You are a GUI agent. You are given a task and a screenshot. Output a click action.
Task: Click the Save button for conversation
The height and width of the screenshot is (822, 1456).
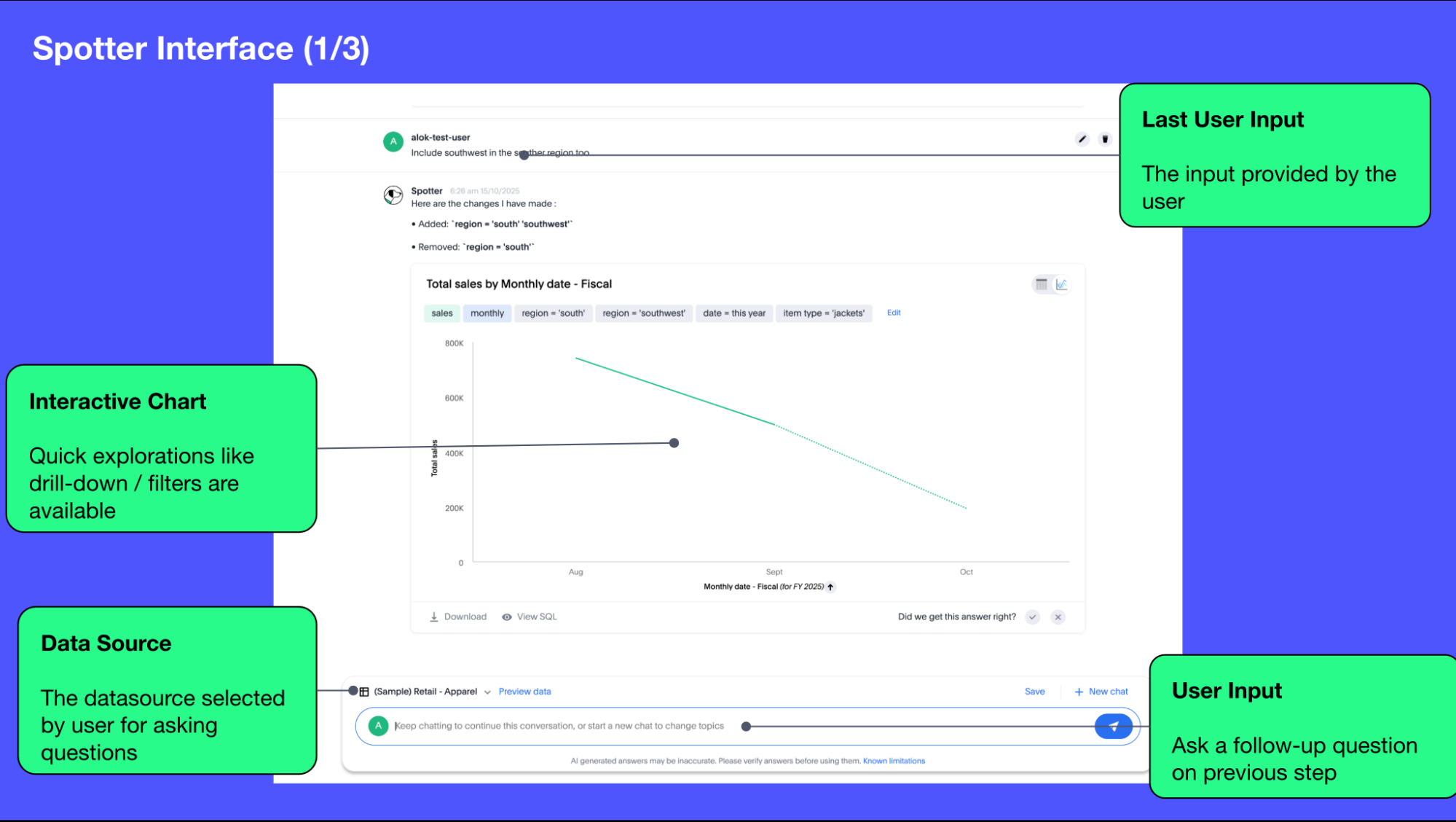[1035, 691]
